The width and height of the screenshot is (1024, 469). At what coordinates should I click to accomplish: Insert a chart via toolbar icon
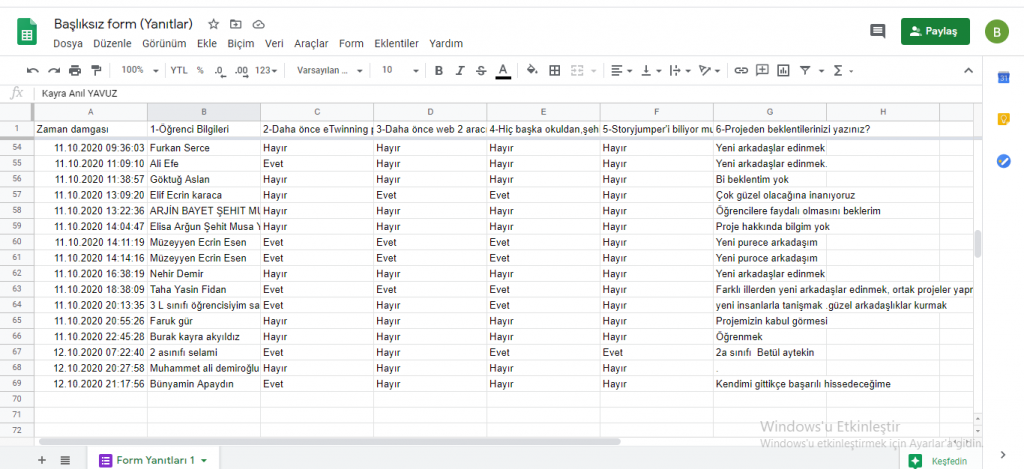(x=784, y=70)
